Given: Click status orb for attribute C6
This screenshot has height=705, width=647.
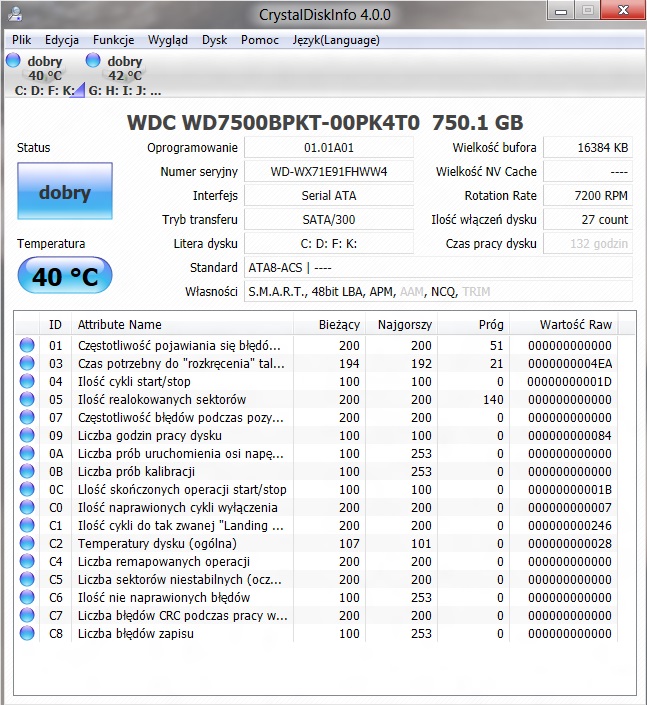Looking at the screenshot, I should click(x=27, y=597).
